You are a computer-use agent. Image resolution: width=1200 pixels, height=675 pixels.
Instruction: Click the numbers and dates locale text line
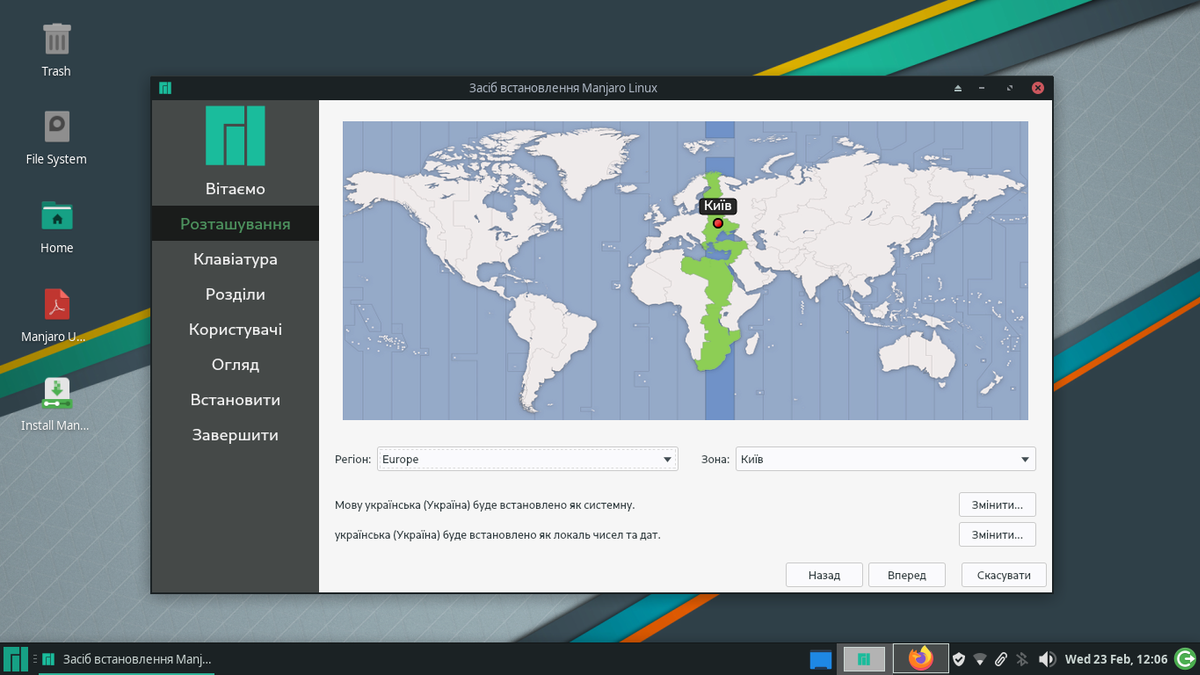(x=498, y=535)
